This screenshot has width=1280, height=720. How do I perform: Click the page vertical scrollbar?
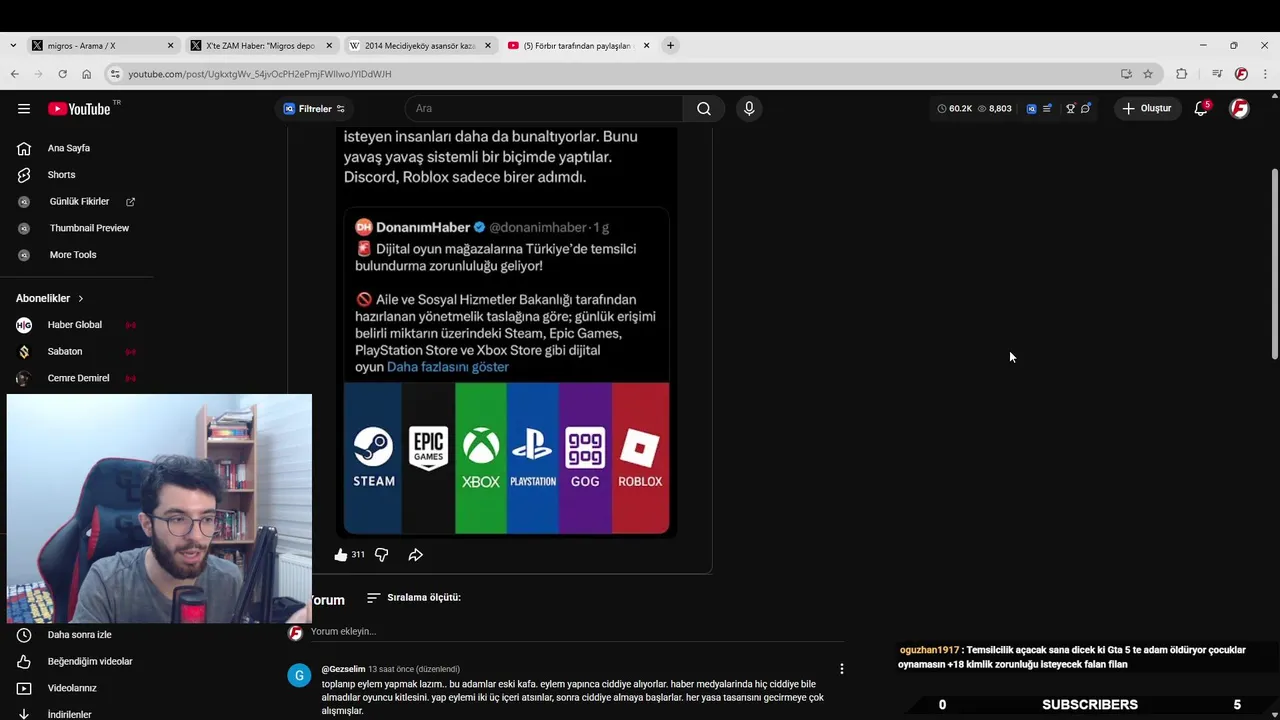click(x=1274, y=264)
